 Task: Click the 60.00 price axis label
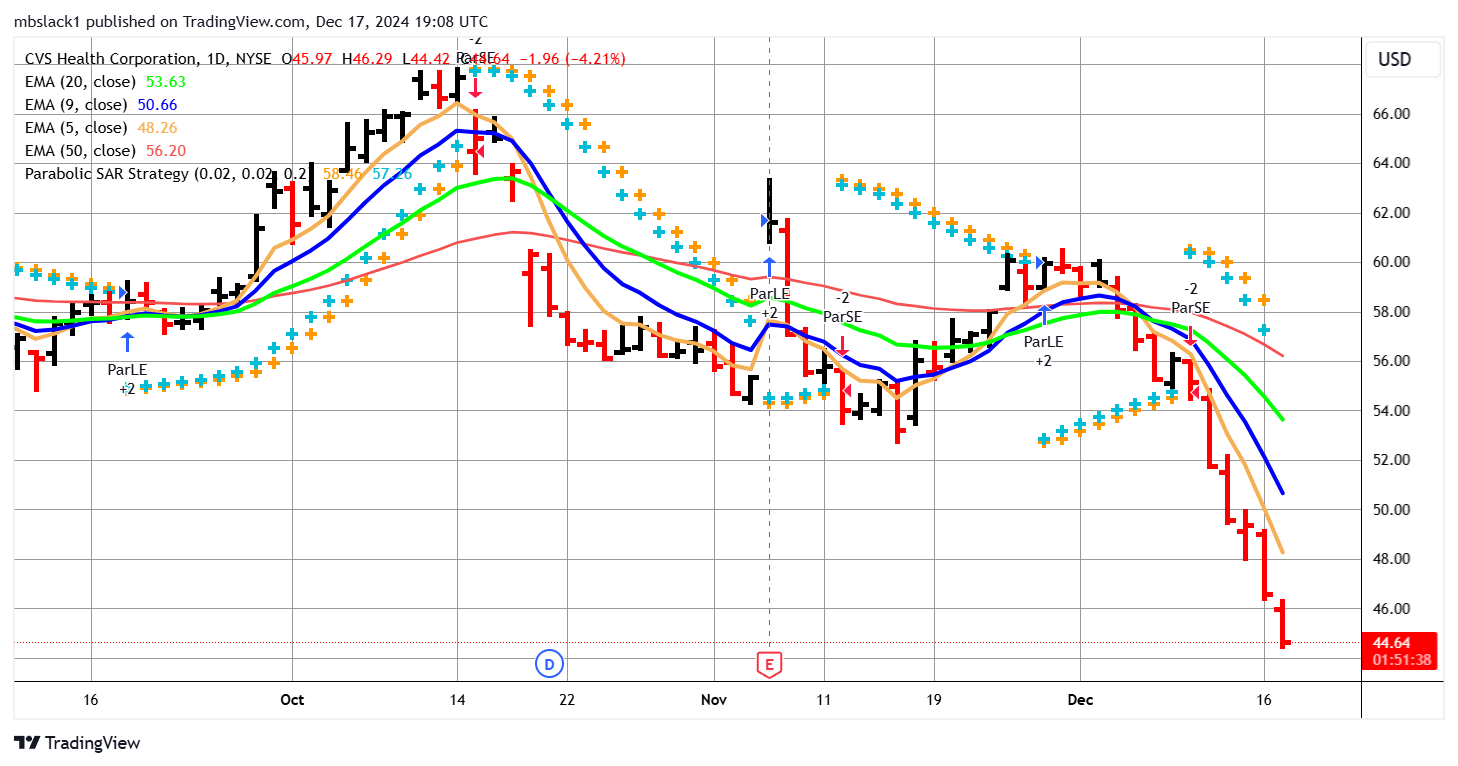coord(1391,262)
